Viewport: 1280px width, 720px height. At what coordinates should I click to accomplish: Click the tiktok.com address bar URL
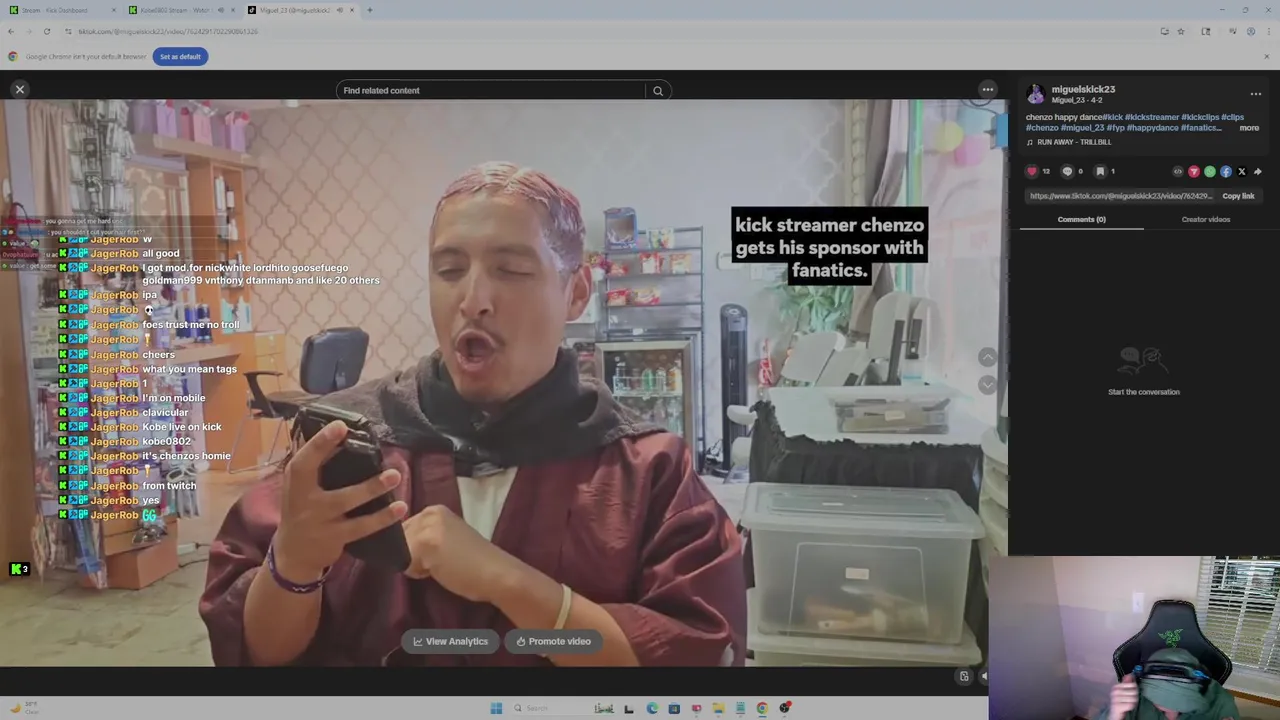point(168,31)
